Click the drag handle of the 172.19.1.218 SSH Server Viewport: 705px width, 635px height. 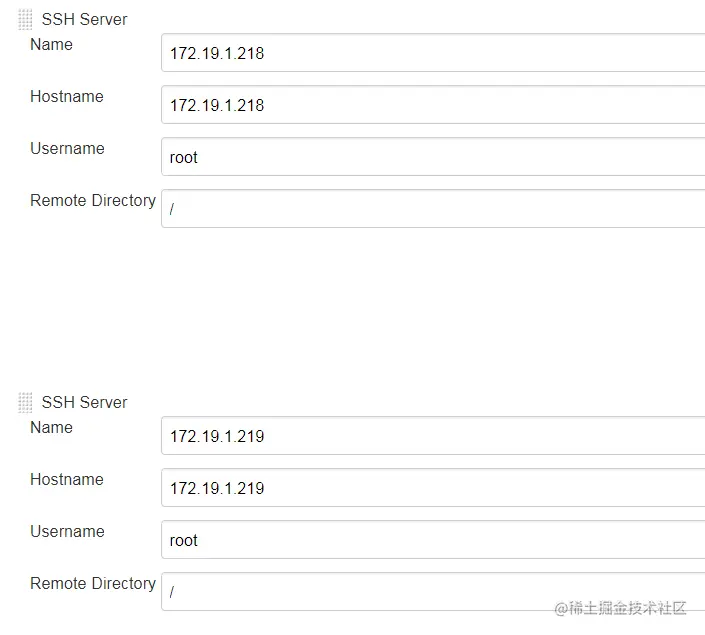[25, 19]
